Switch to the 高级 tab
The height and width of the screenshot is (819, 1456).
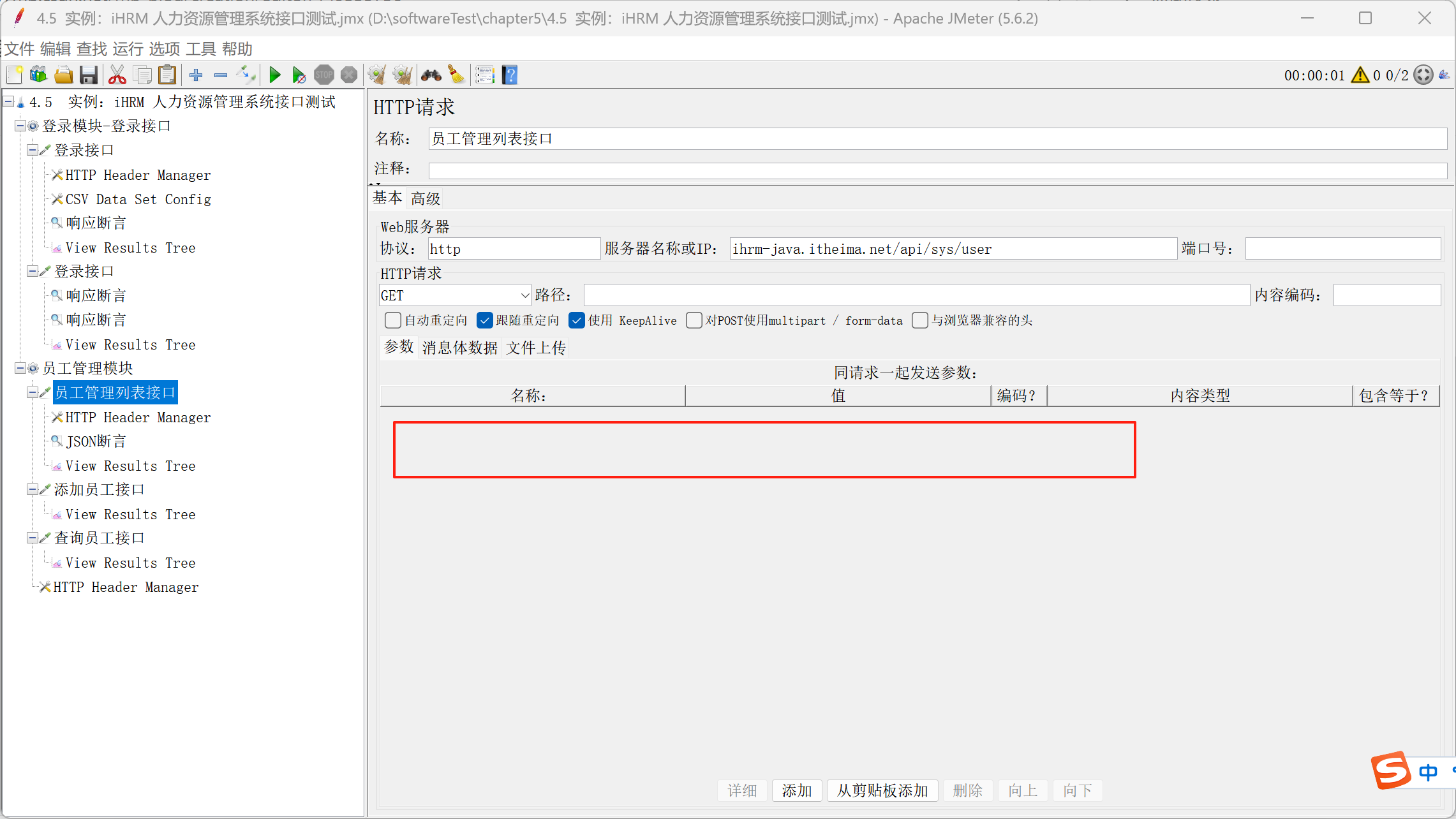point(425,198)
